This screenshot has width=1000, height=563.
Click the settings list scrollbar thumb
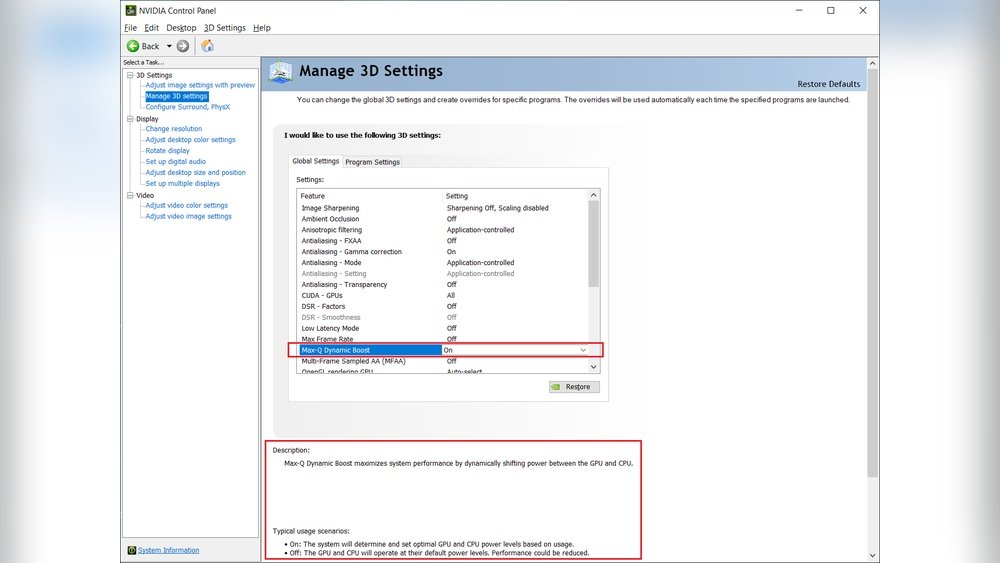click(x=593, y=244)
